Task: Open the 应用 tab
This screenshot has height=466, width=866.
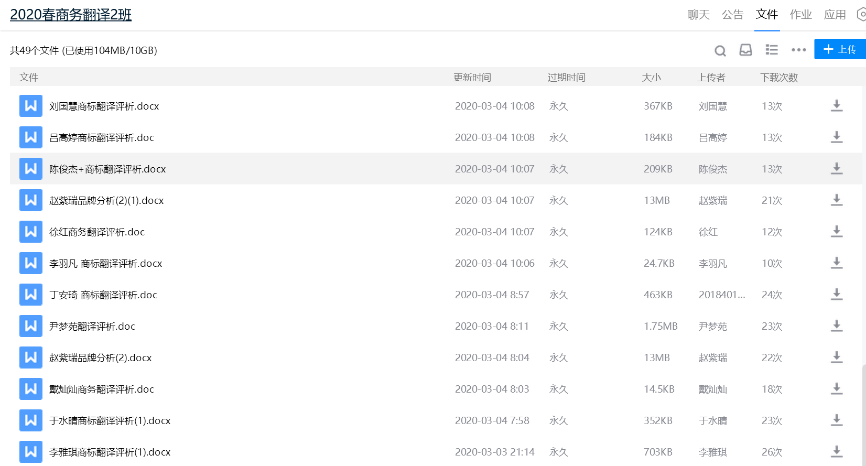Action: point(834,15)
